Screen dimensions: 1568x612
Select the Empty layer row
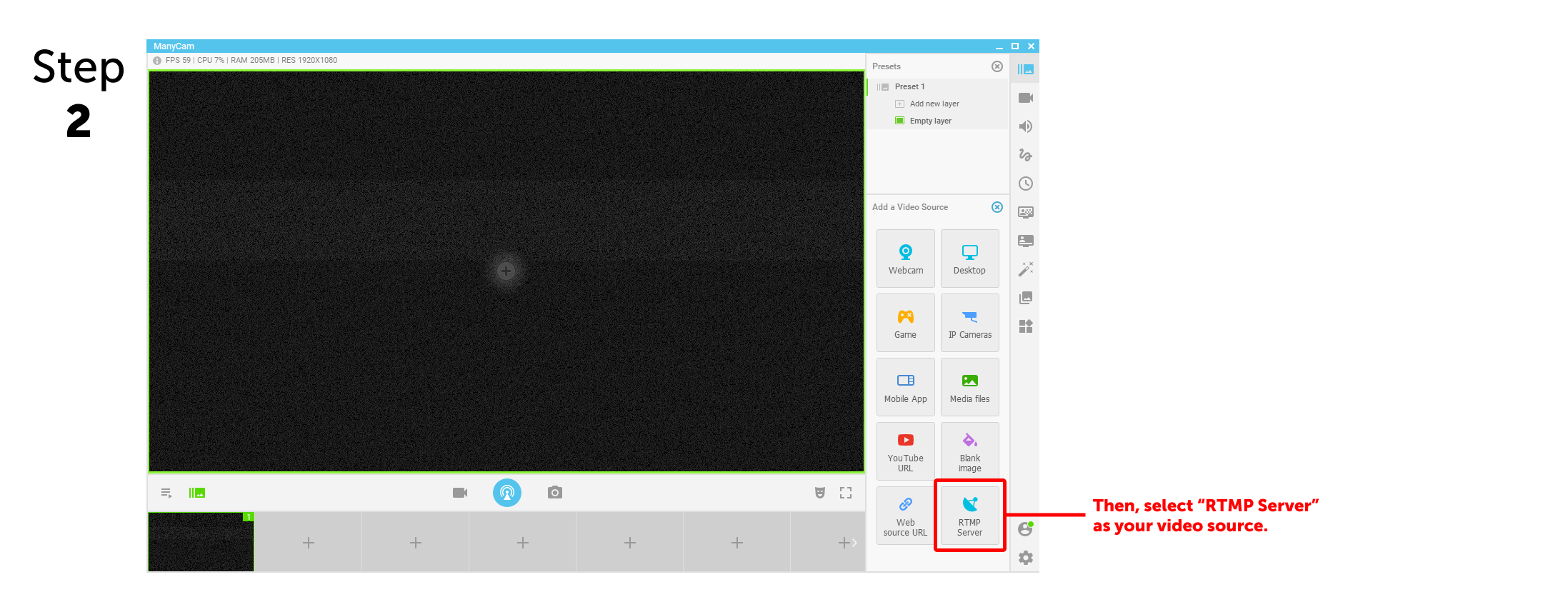(x=937, y=121)
